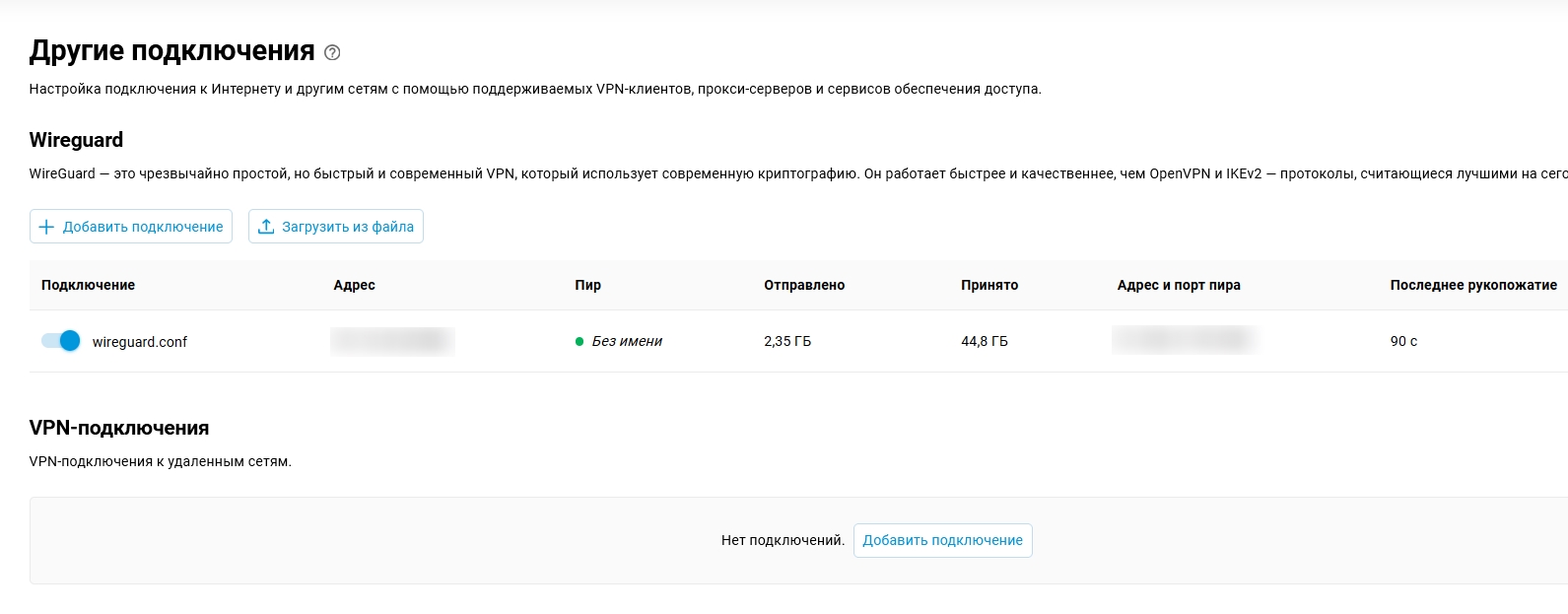This screenshot has width=1568, height=614.
Task: Click the upload icon for Загрузить из файла
Action: click(x=266, y=227)
